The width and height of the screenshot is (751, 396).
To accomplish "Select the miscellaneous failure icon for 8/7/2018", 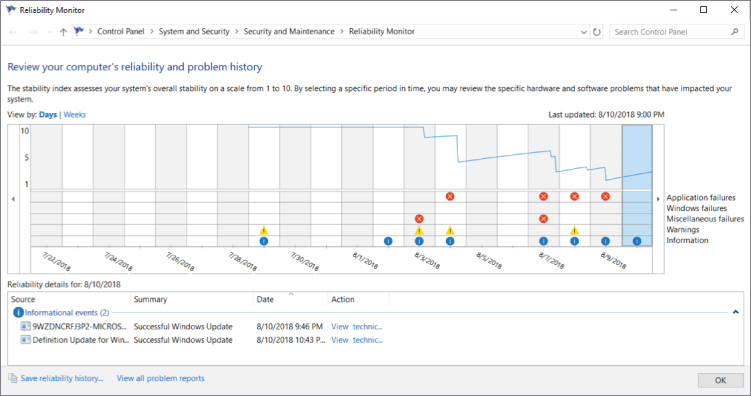I will (x=543, y=219).
